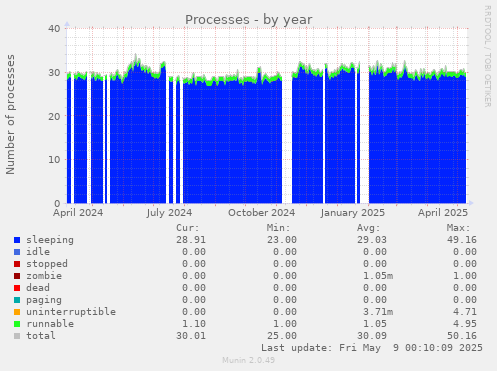This screenshot has height=371, width=497.
Task: Click the 'idle' legend label
Action: (x=38, y=252)
